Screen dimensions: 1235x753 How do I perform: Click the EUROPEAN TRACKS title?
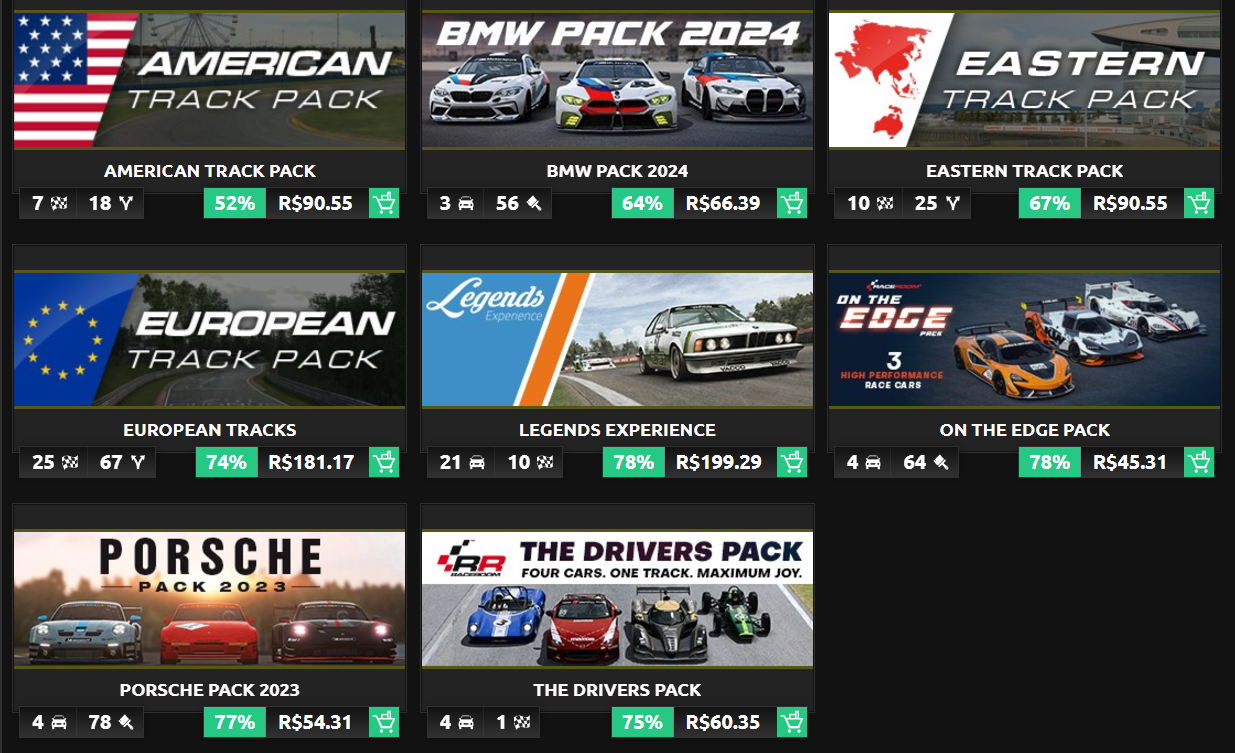coord(210,430)
